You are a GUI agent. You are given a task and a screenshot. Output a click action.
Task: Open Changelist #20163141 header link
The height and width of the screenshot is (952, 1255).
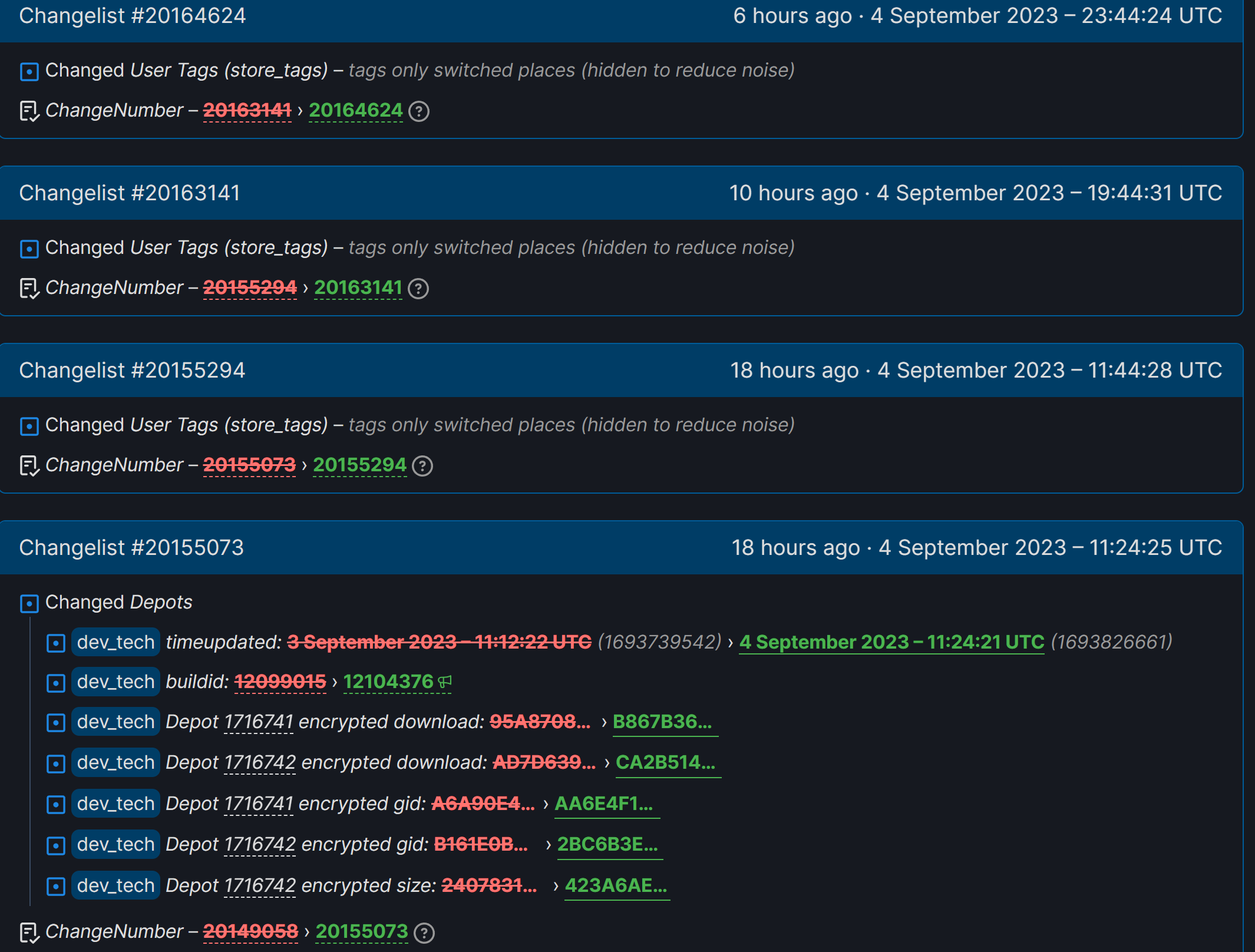tap(130, 193)
